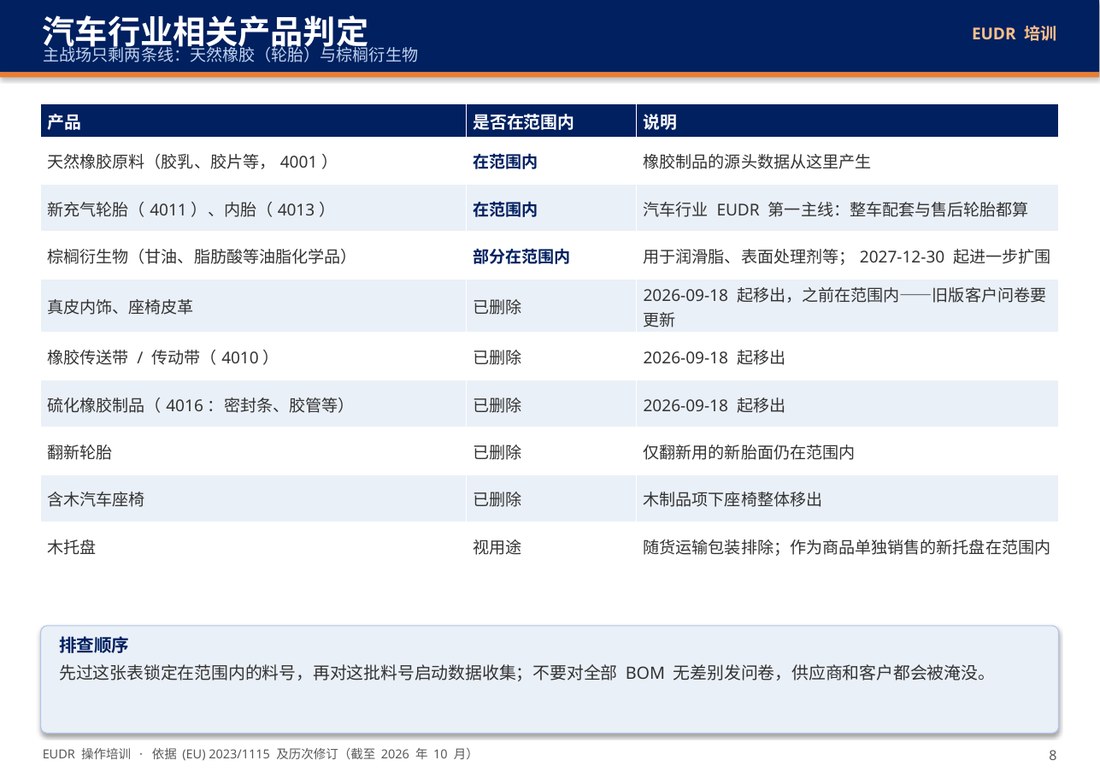Click the slide title 汽车行业相关产品判定

coord(205,30)
